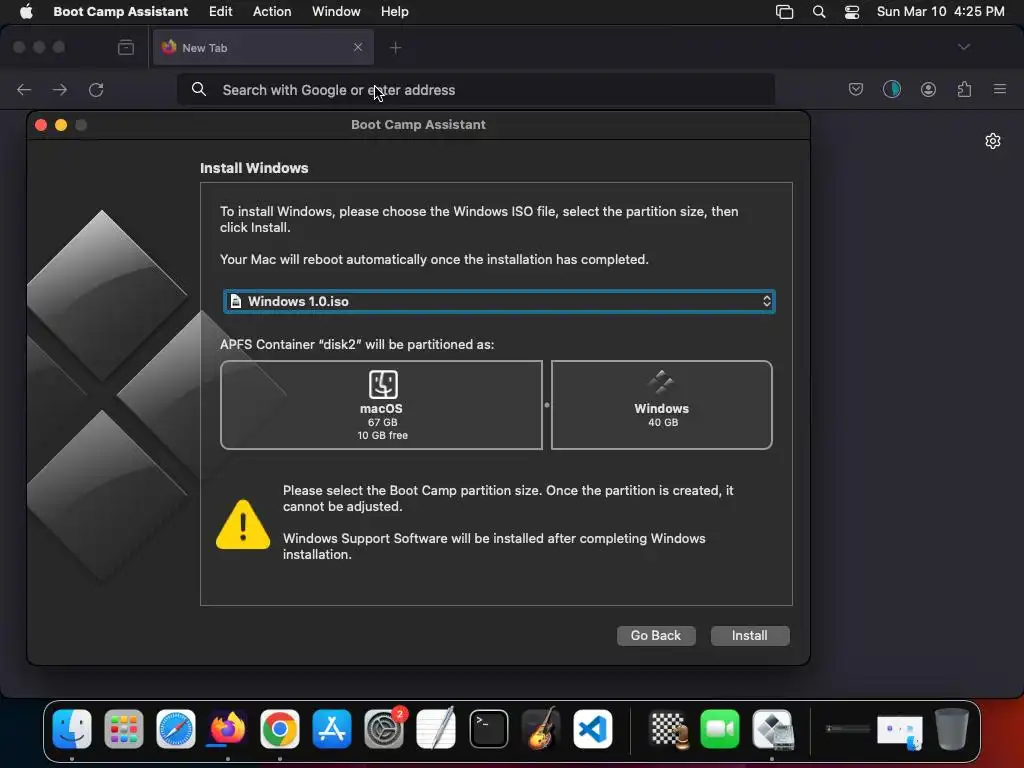Close the New Tab tab
This screenshot has width=1024, height=768.
358,47
